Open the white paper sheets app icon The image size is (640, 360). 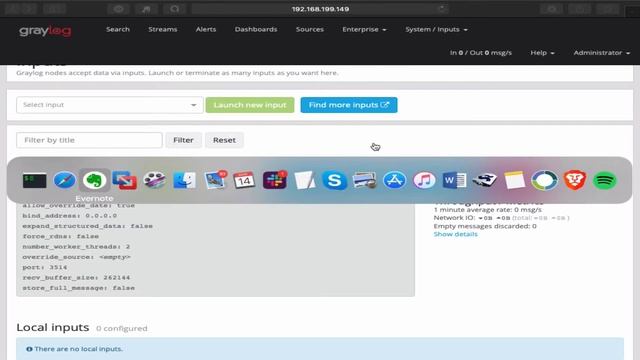coord(304,180)
